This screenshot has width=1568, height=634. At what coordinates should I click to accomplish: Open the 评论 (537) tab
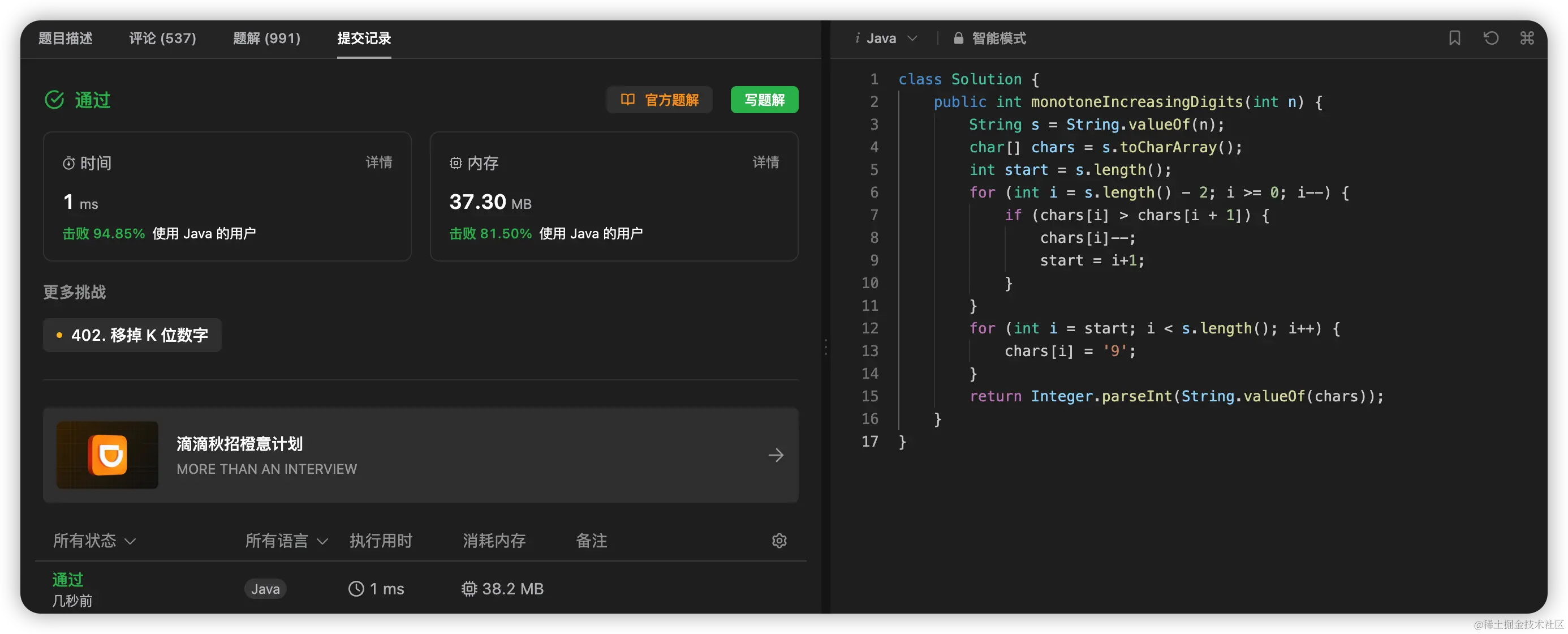162,38
